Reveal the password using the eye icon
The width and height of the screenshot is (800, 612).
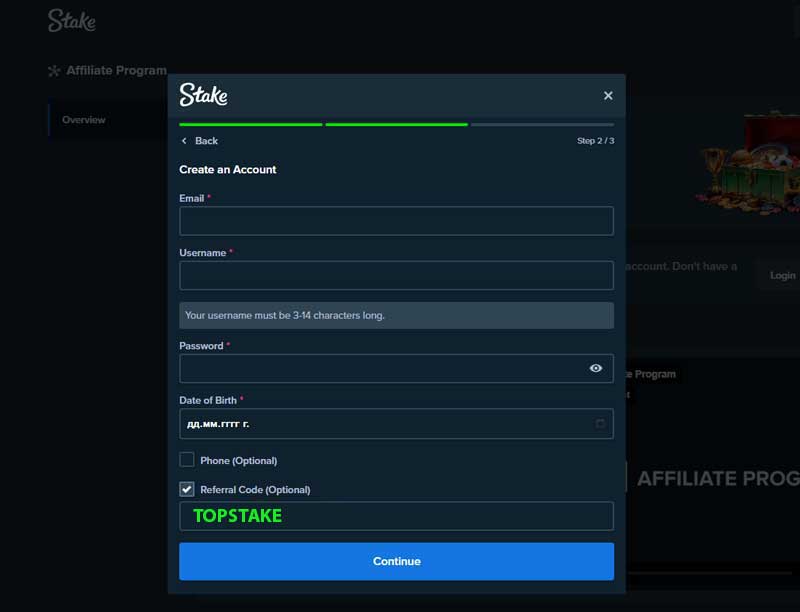click(x=597, y=368)
